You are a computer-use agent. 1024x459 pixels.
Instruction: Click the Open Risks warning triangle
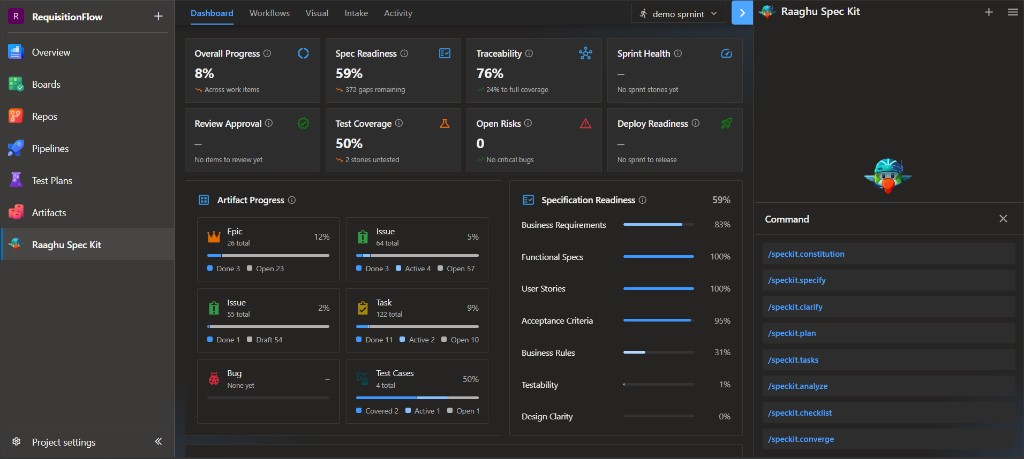click(x=585, y=123)
